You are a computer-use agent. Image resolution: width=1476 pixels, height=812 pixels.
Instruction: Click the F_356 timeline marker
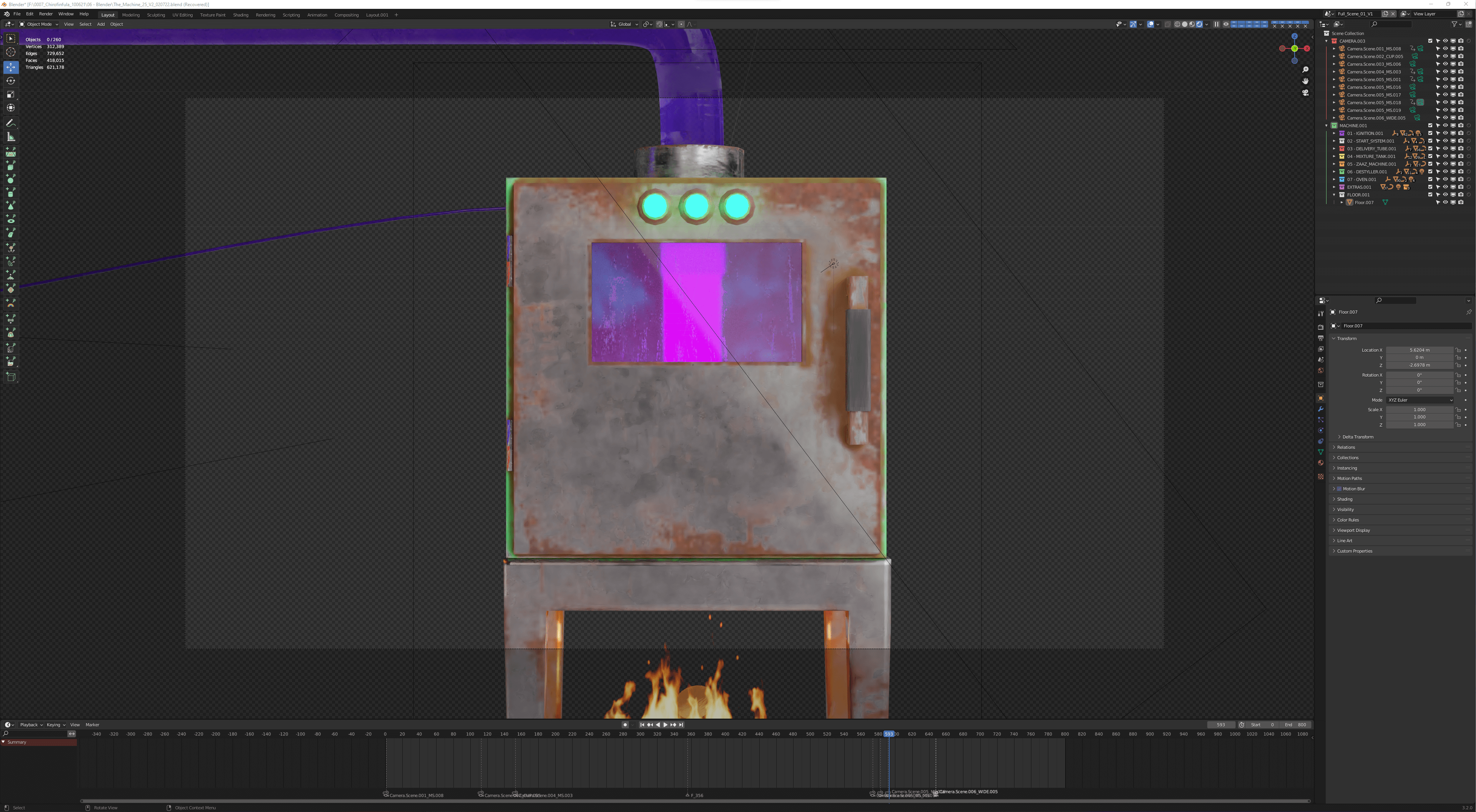pos(687,795)
